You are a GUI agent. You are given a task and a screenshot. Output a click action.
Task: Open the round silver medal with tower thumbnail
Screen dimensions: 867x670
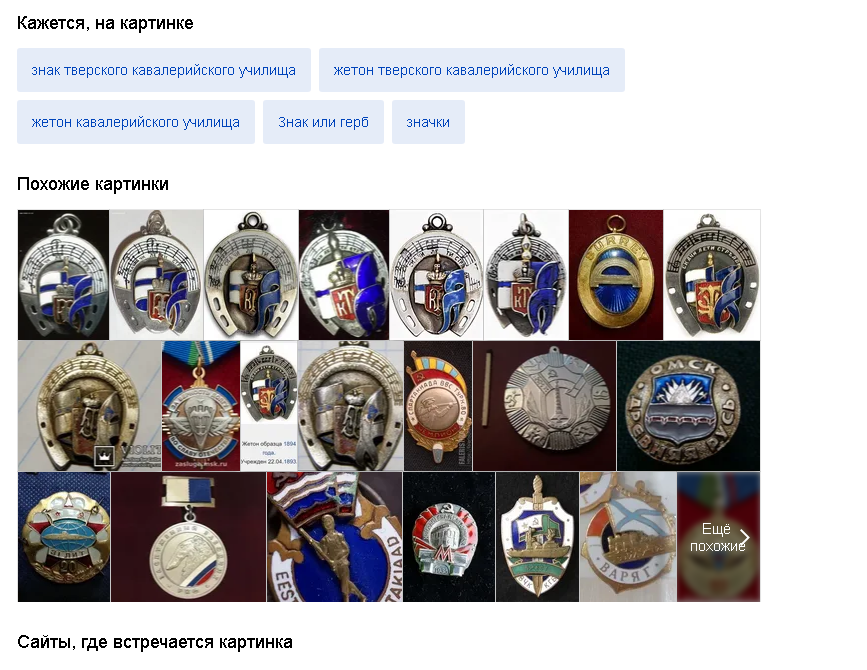tap(545, 406)
